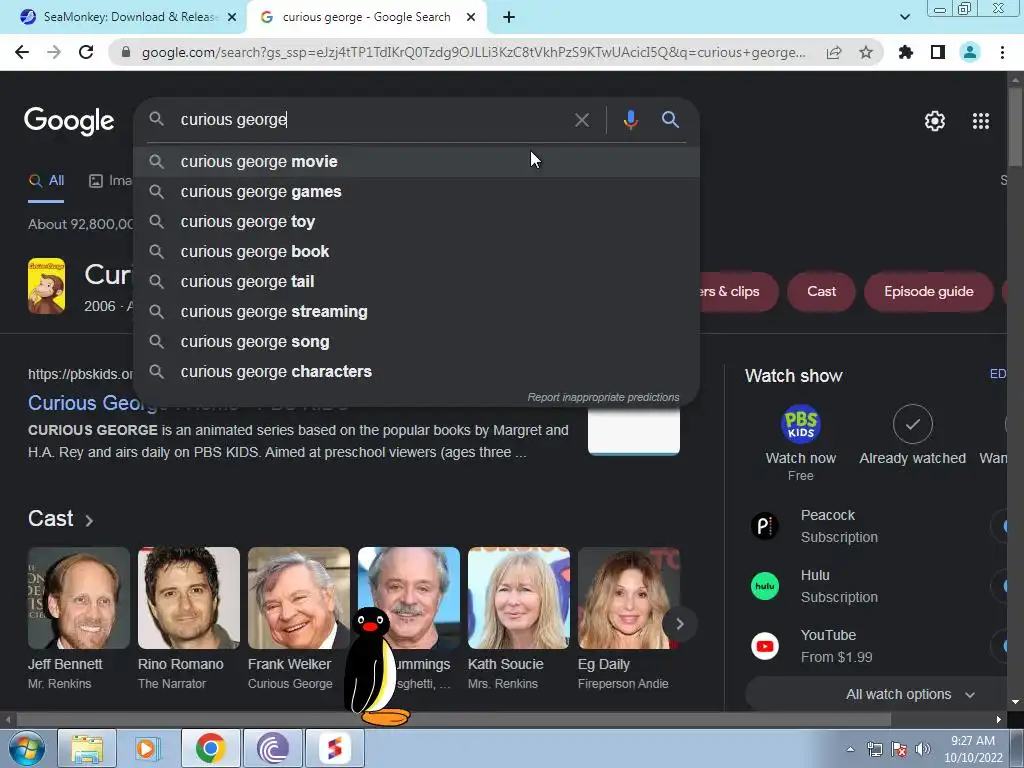Open the browser side panel icon
The image size is (1024, 768).
coord(938,52)
